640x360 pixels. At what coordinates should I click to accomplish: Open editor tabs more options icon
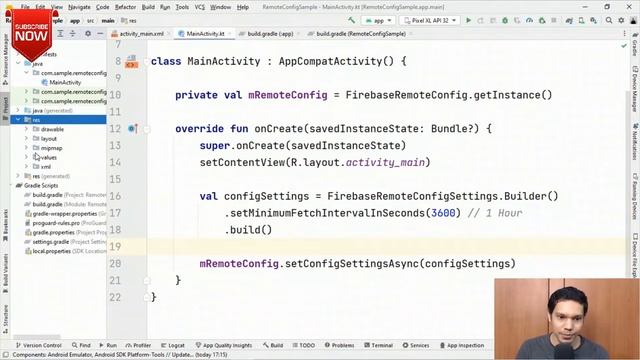624,33
